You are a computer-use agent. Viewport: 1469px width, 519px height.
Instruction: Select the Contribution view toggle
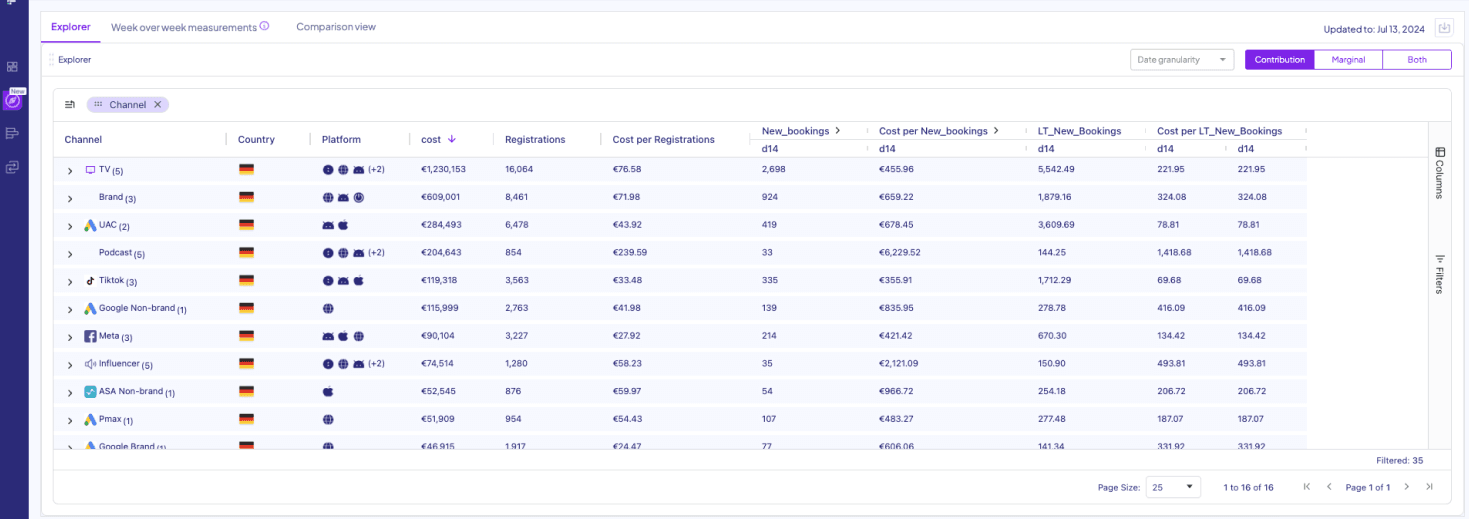coord(1279,60)
